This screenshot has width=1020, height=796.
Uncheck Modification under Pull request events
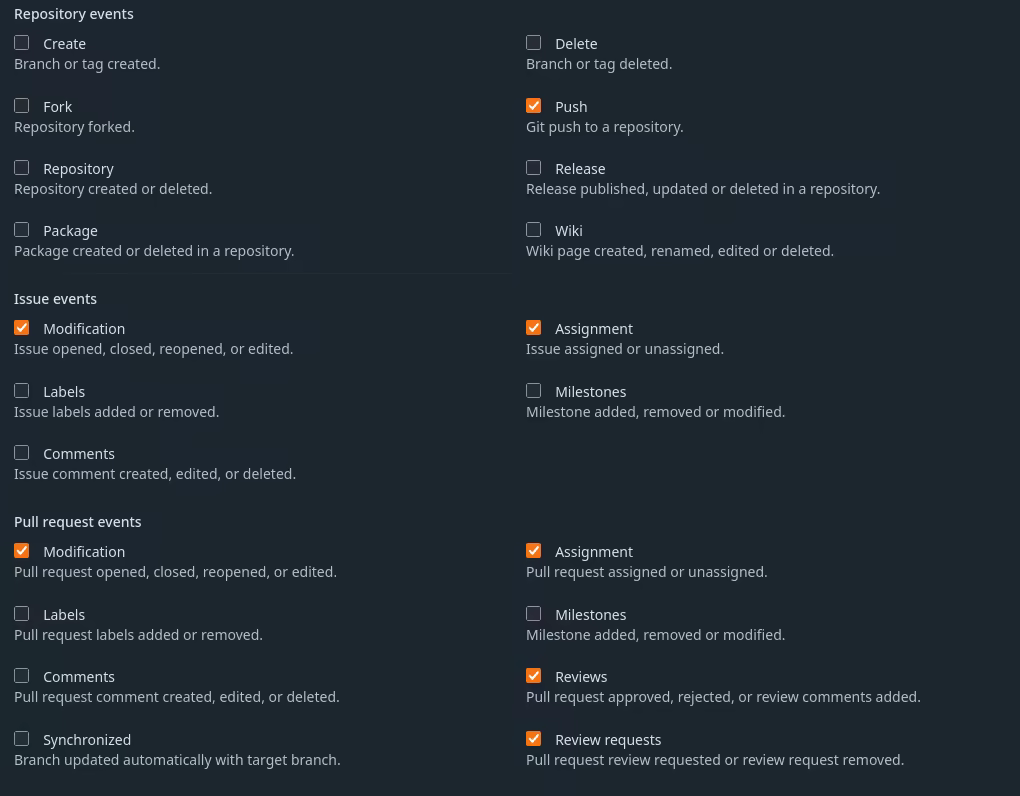(x=22, y=551)
